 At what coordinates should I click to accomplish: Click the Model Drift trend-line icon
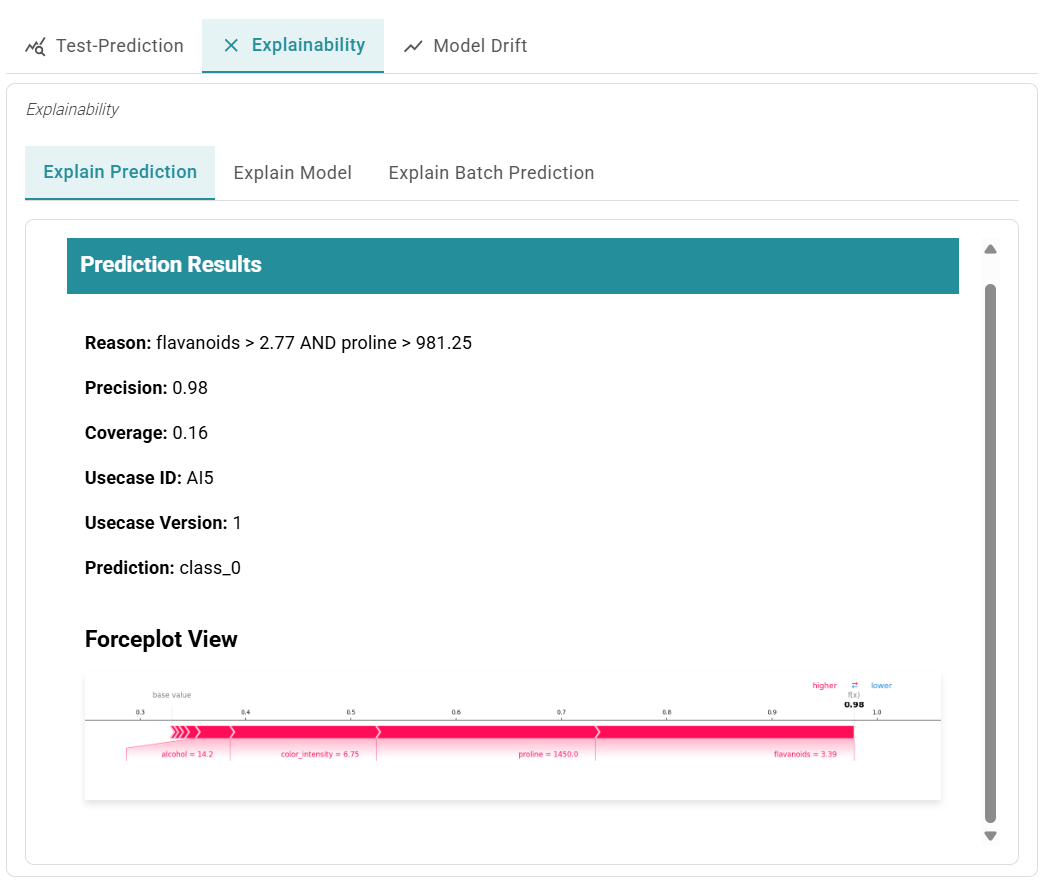(414, 45)
